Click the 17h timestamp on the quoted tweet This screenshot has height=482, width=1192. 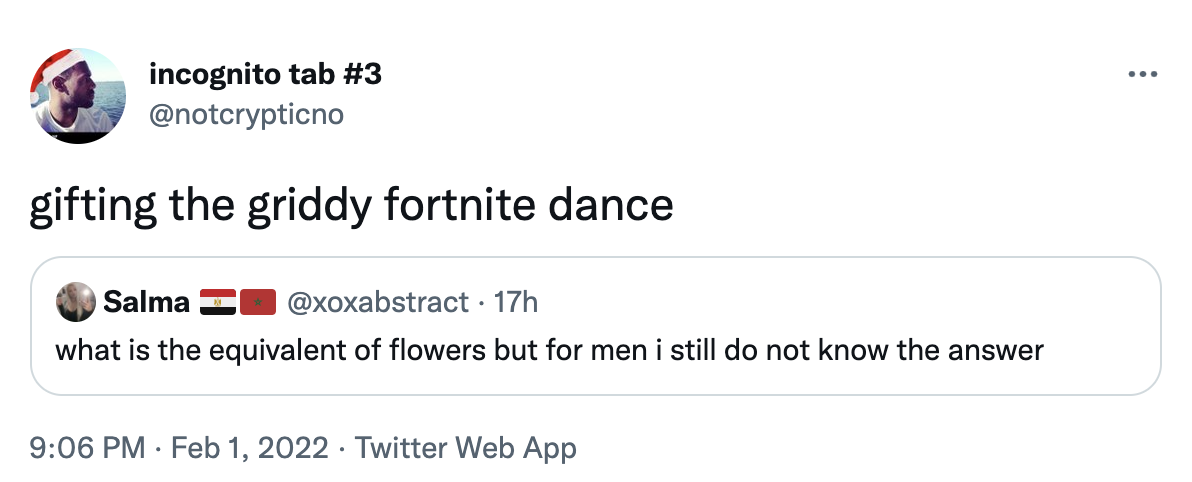tap(516, 302)
